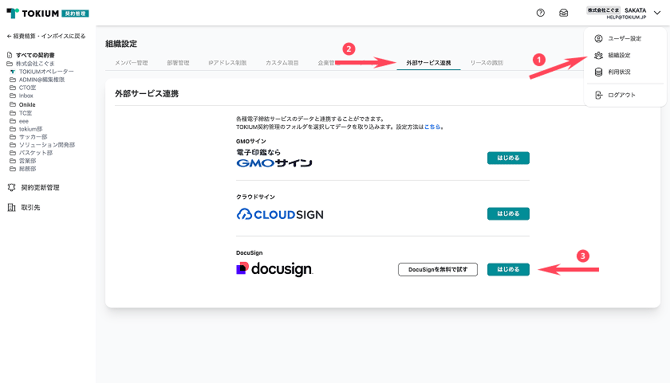Open the TC室 folder
Screen dimensions: 670x383
25,113
